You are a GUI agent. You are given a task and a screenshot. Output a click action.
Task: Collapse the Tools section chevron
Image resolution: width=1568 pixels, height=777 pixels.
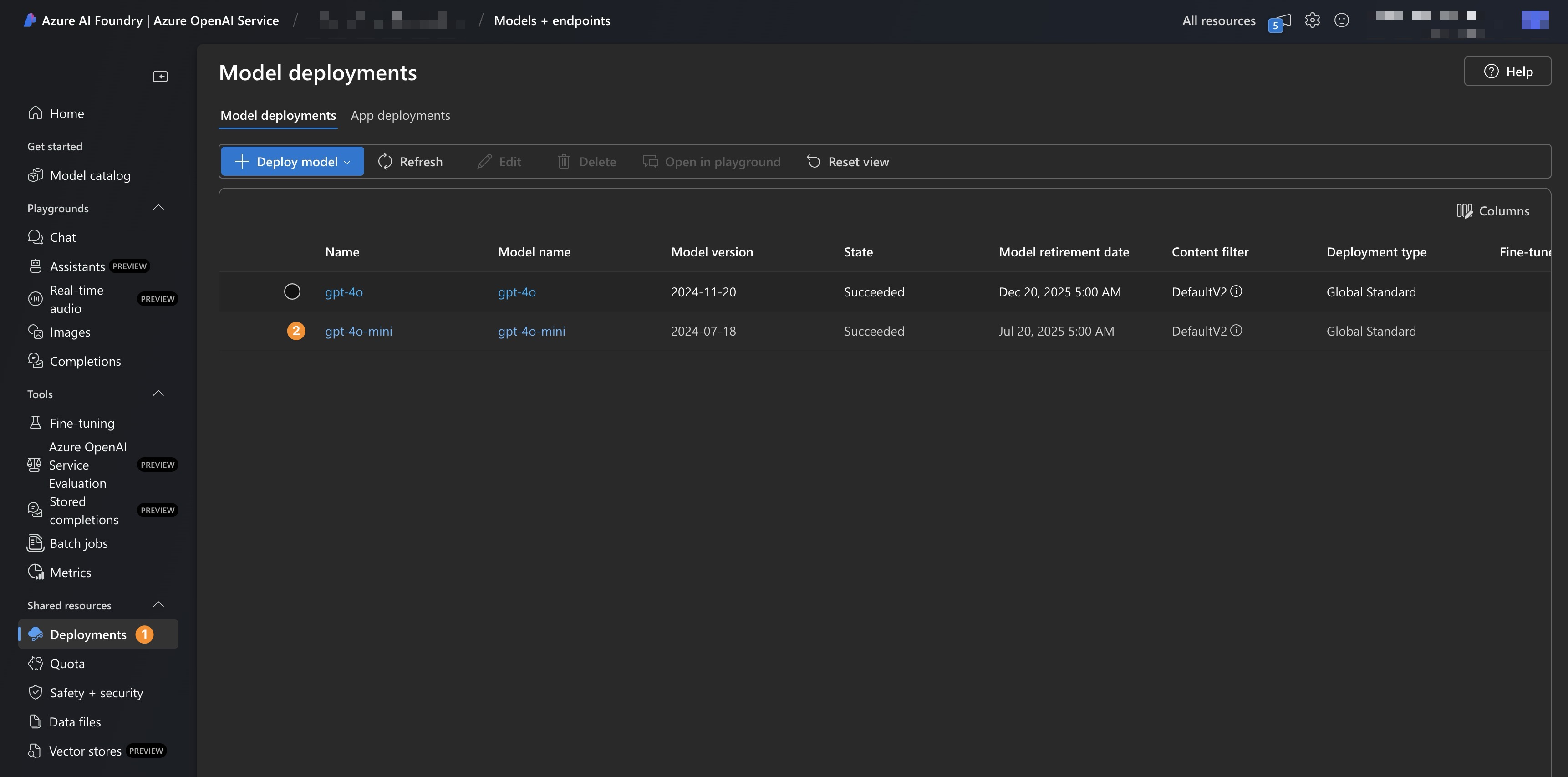tap(158, 394)
